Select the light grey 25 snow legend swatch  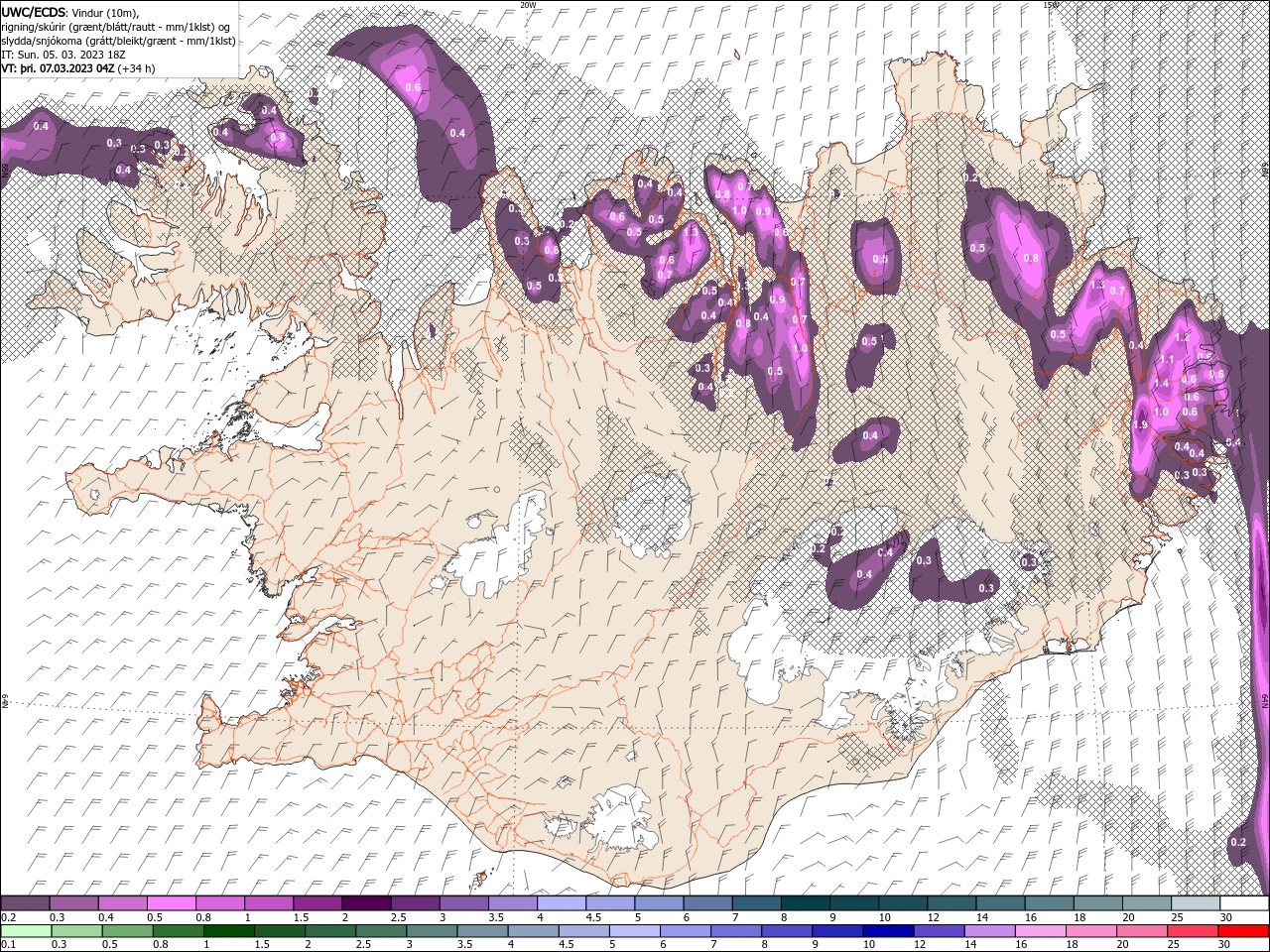1195,903
